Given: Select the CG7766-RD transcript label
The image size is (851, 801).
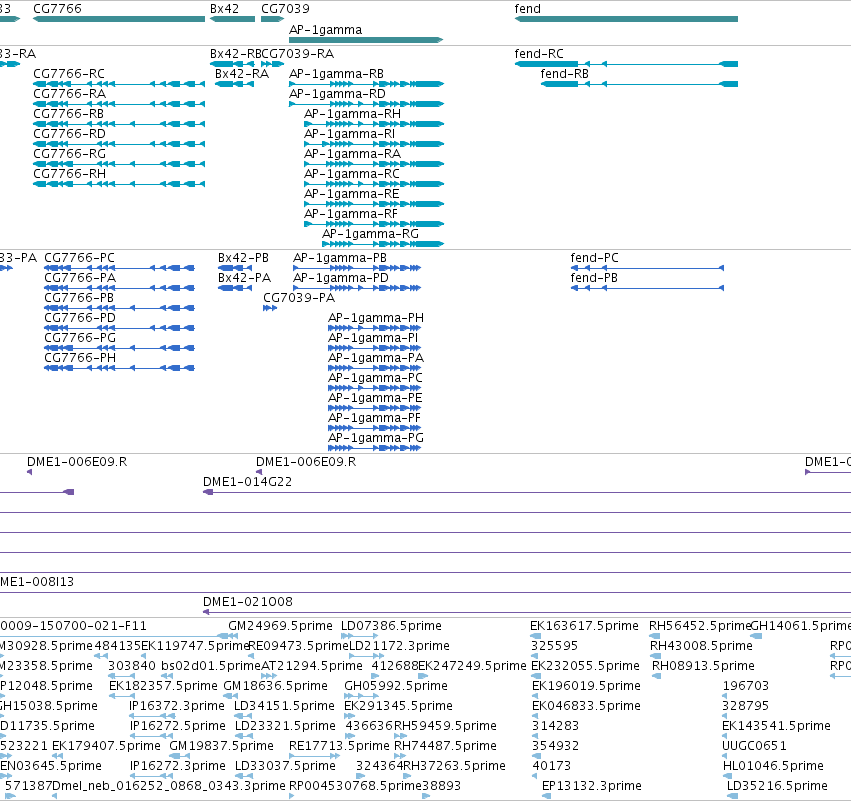Looking at the screenshot, I should click(69, 134).
